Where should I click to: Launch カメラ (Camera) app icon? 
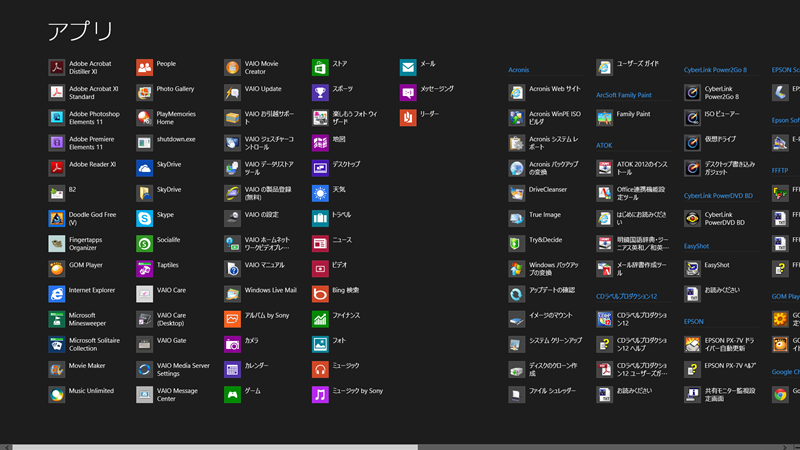(232, 344)
